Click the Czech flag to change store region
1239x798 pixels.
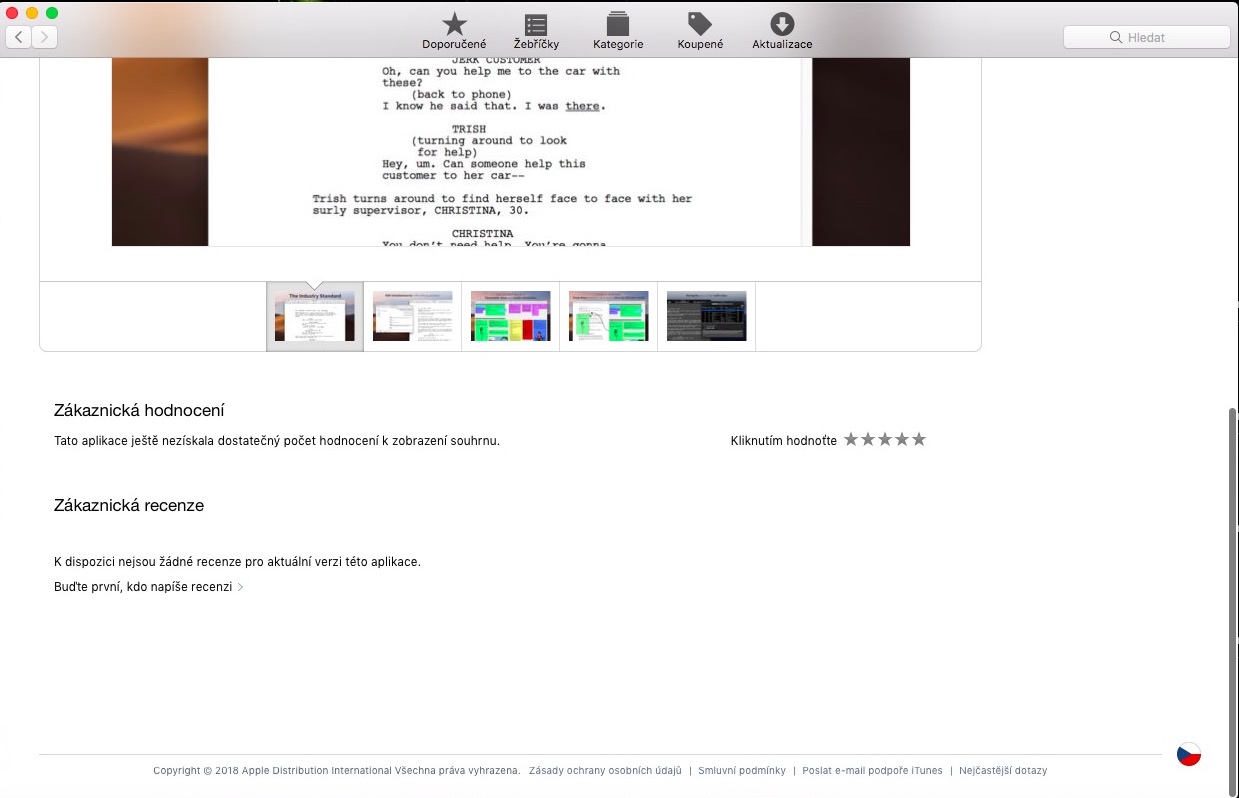point(1189,753)
